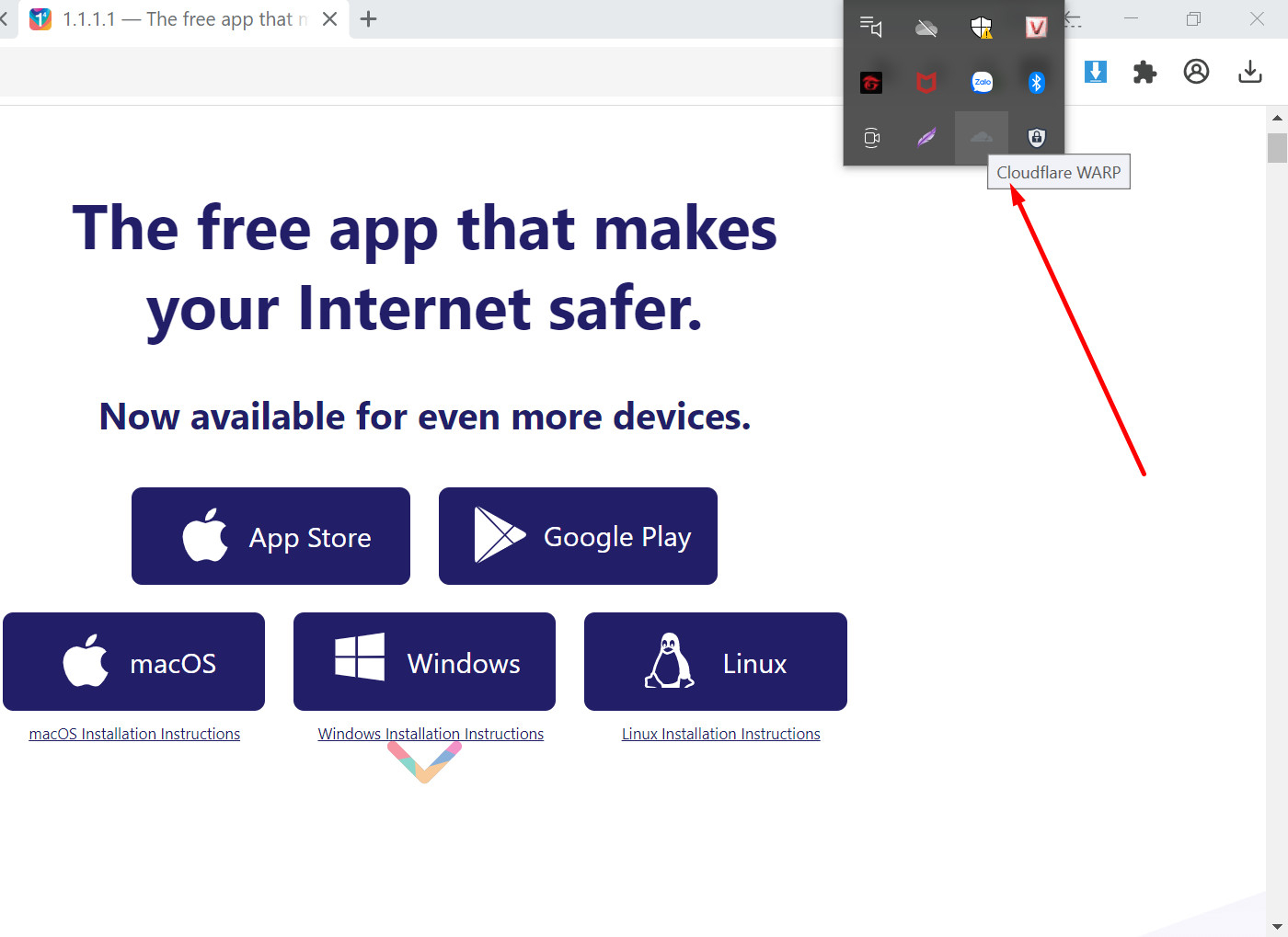This screenshot has height=937, width=1288.
Task: Click the OneDrive cloud tray icon
Action: [926, 28]
